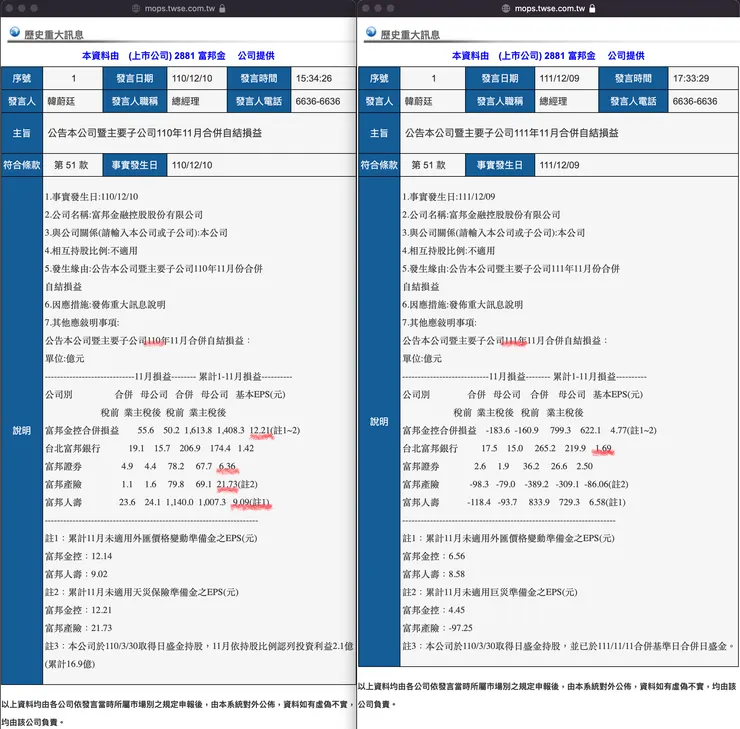Click the blue globe icon beside 歷史重大訊息 in the right window
The height and width of the screenshot is (729, 740).
[x=371, y=32]
